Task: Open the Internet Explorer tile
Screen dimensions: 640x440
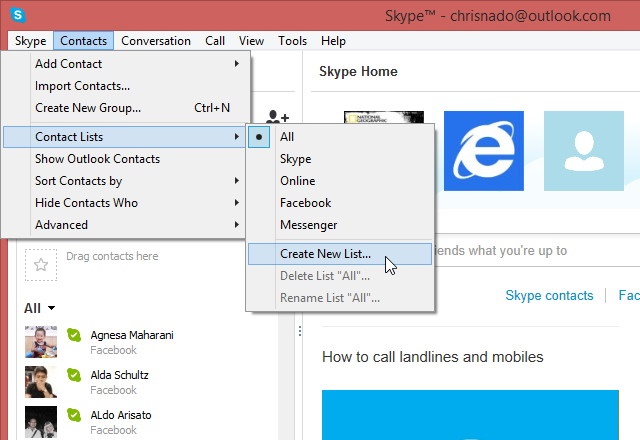Action: click(x=484, y=151)
